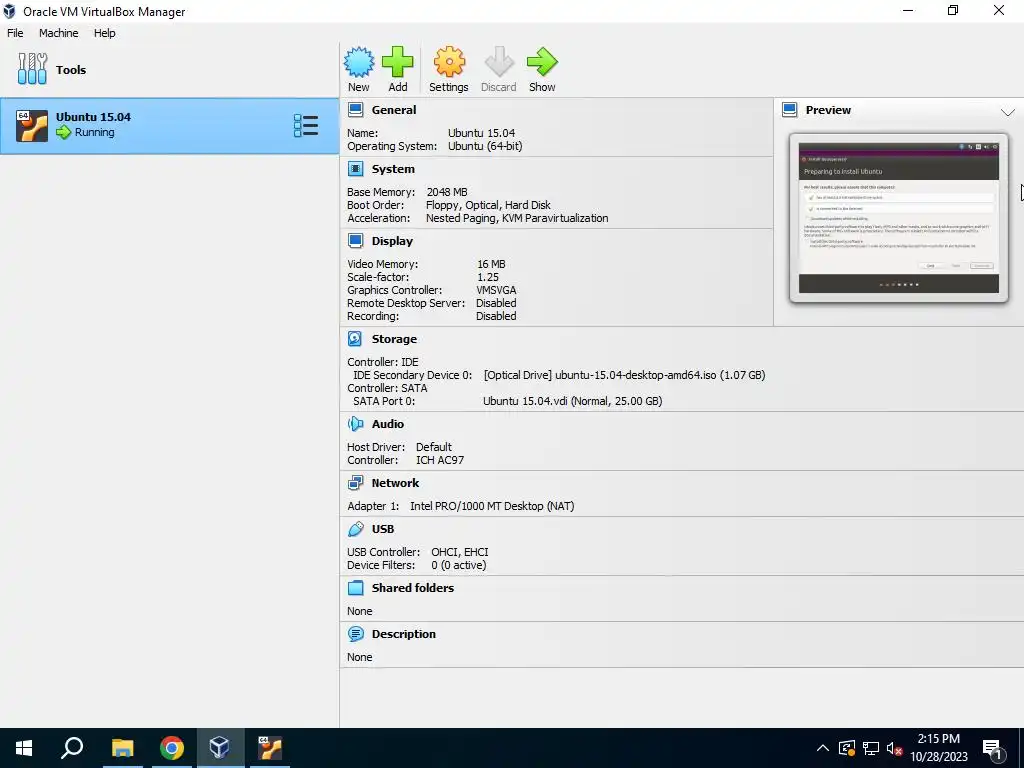1024x768 pixels.
Task: Click the Discard toolbar icon
Action: click(499, 63)
